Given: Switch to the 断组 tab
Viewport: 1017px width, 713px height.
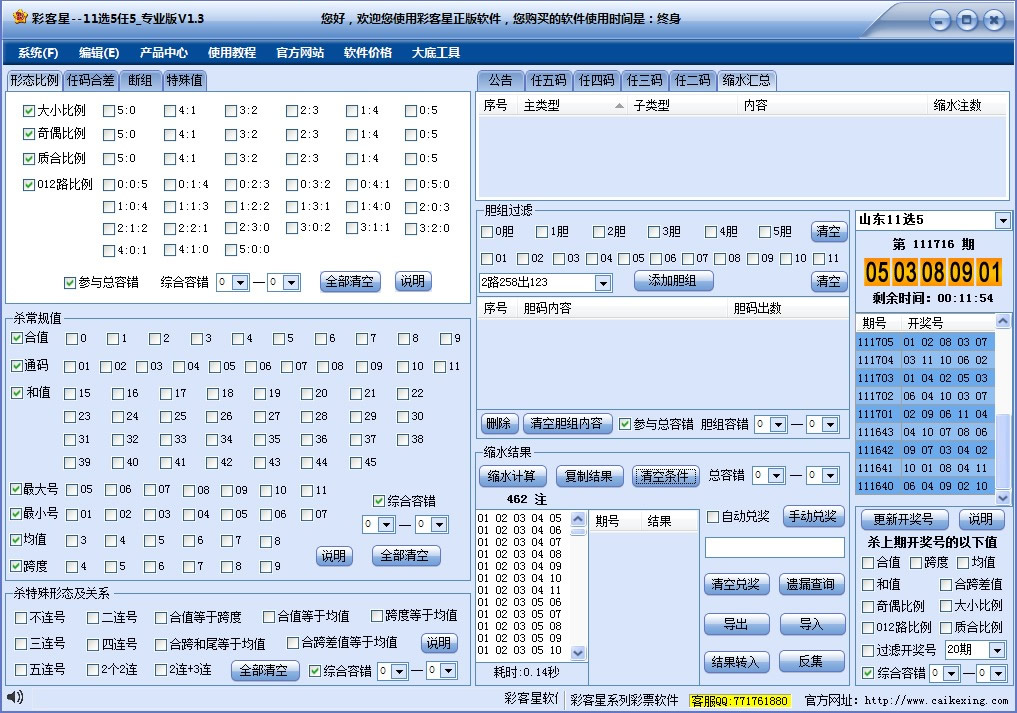Looking at the screenshot, I should tap(139, 83).
